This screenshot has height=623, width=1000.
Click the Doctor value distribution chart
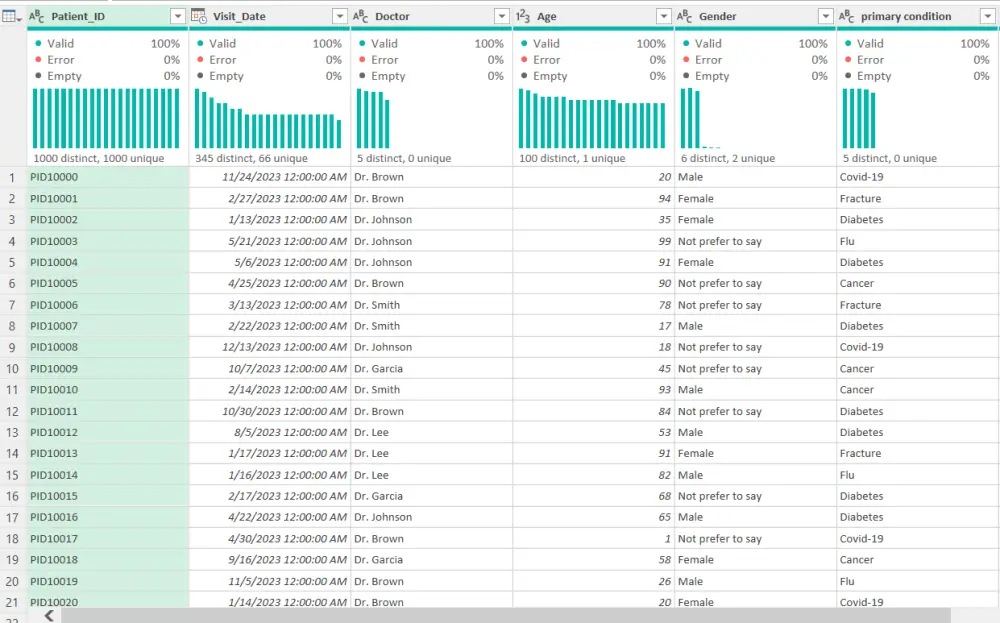tap(373, 118)
